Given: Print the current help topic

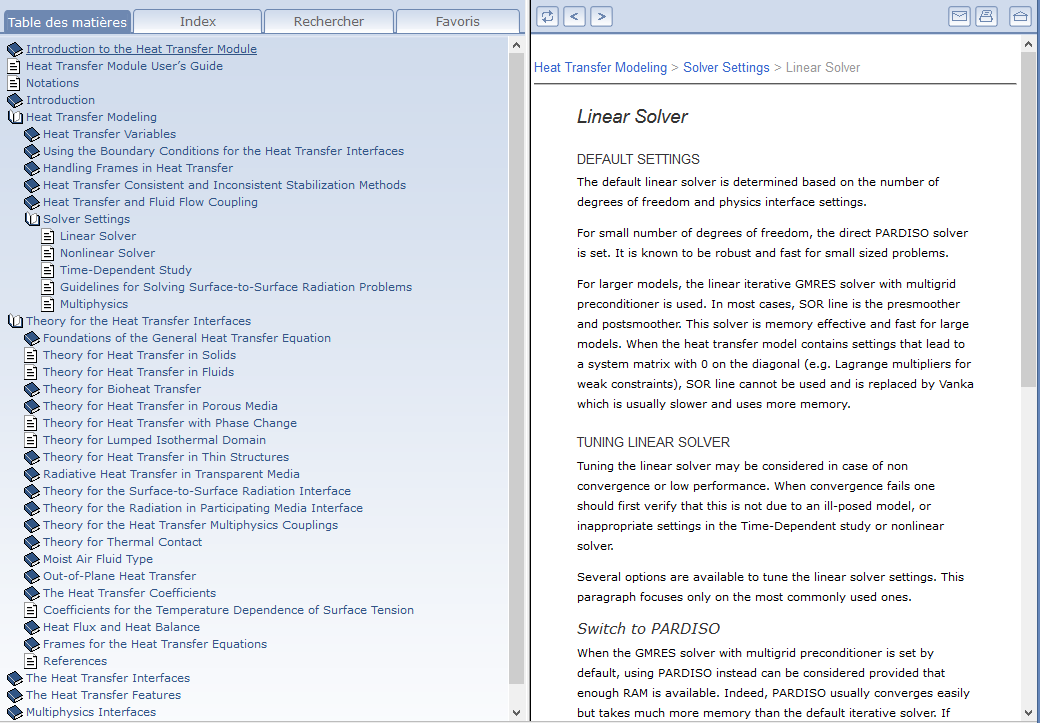Looking at the screenshot, I should click(x=986, y=16).
